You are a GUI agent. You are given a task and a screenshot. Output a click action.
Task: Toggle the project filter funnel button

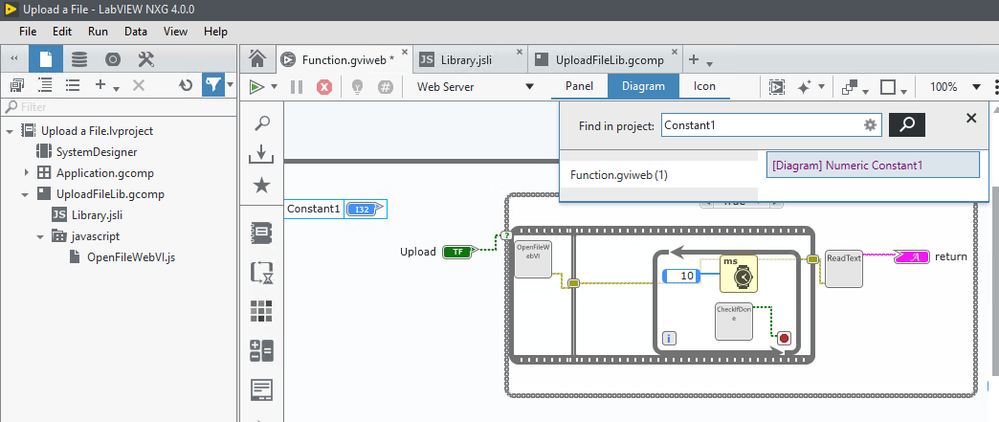coord(213,85)
